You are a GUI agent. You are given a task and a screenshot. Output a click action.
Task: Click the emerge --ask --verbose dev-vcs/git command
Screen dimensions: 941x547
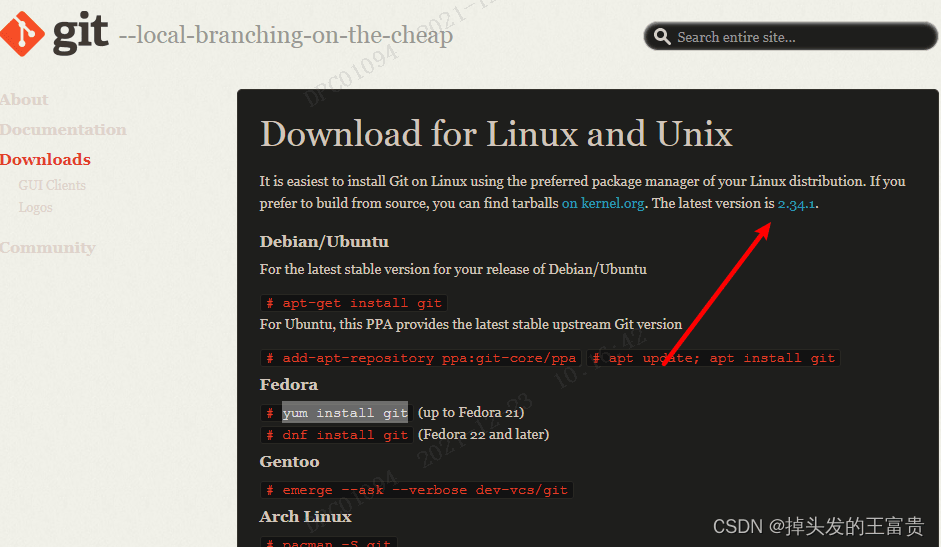(416, 490)
